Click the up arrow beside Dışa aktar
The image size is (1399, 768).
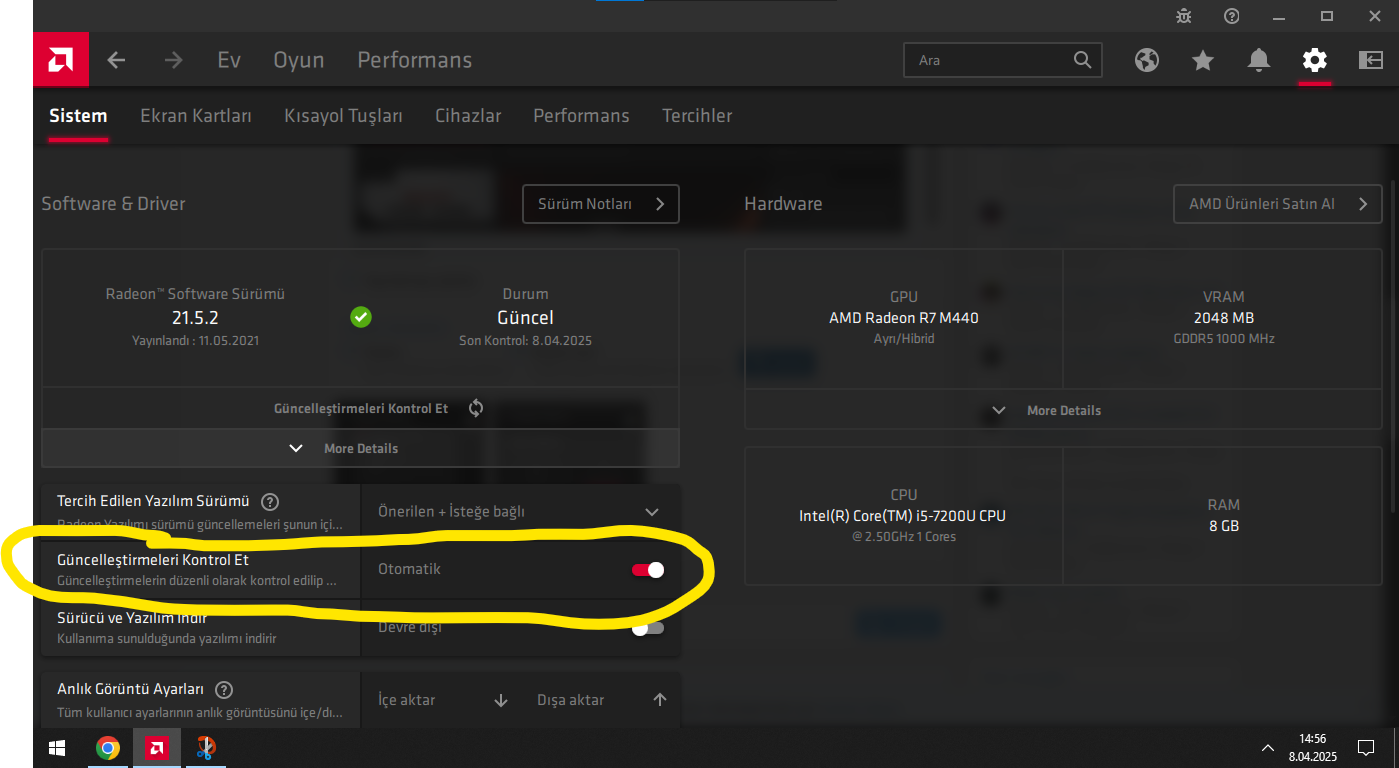tap(659, 700)
